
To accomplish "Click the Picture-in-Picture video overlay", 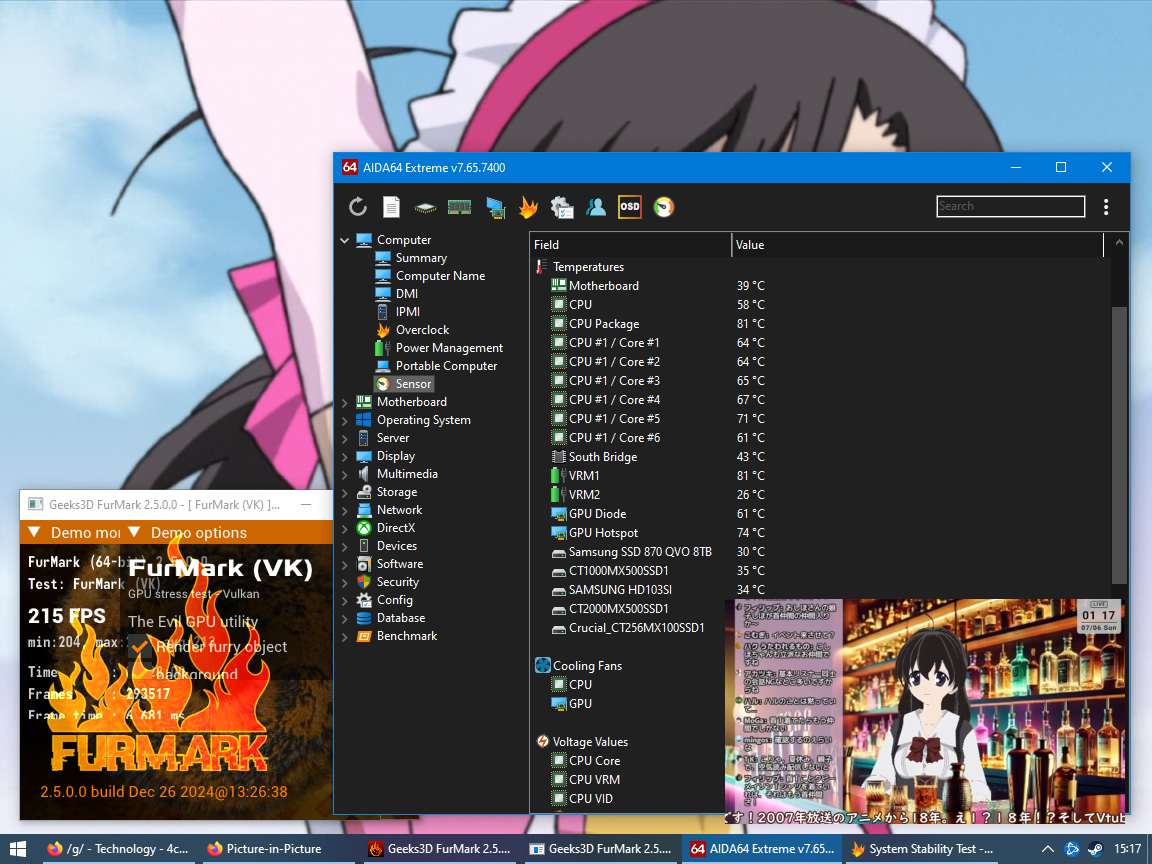I will tap(925, 712).
